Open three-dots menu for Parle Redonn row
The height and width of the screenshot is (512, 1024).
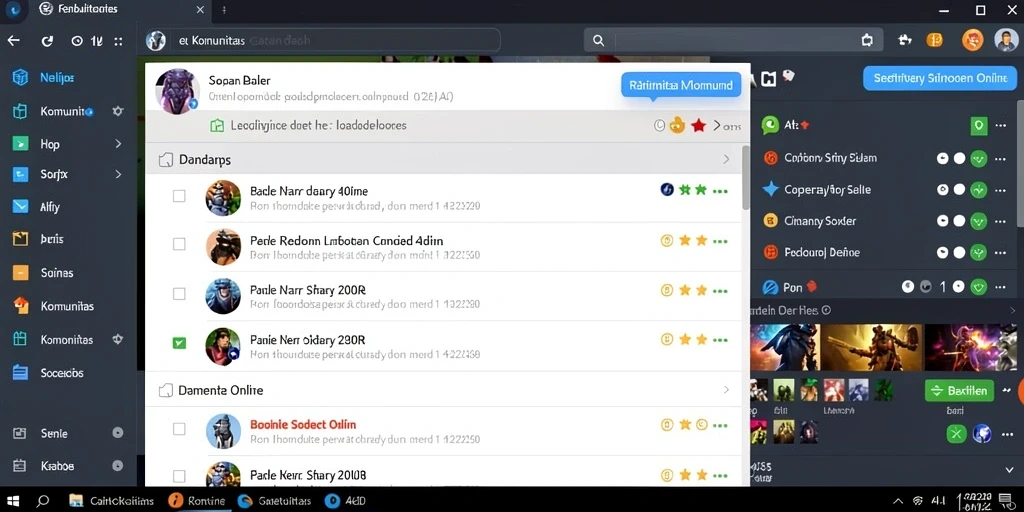(x=720, y=241)
